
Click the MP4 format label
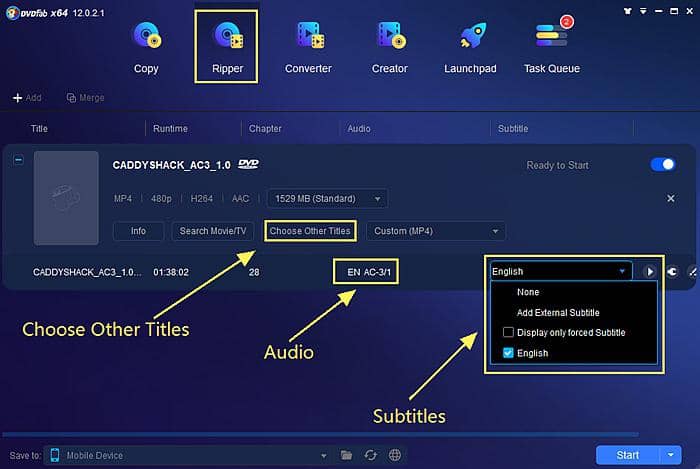click(123, 199)
